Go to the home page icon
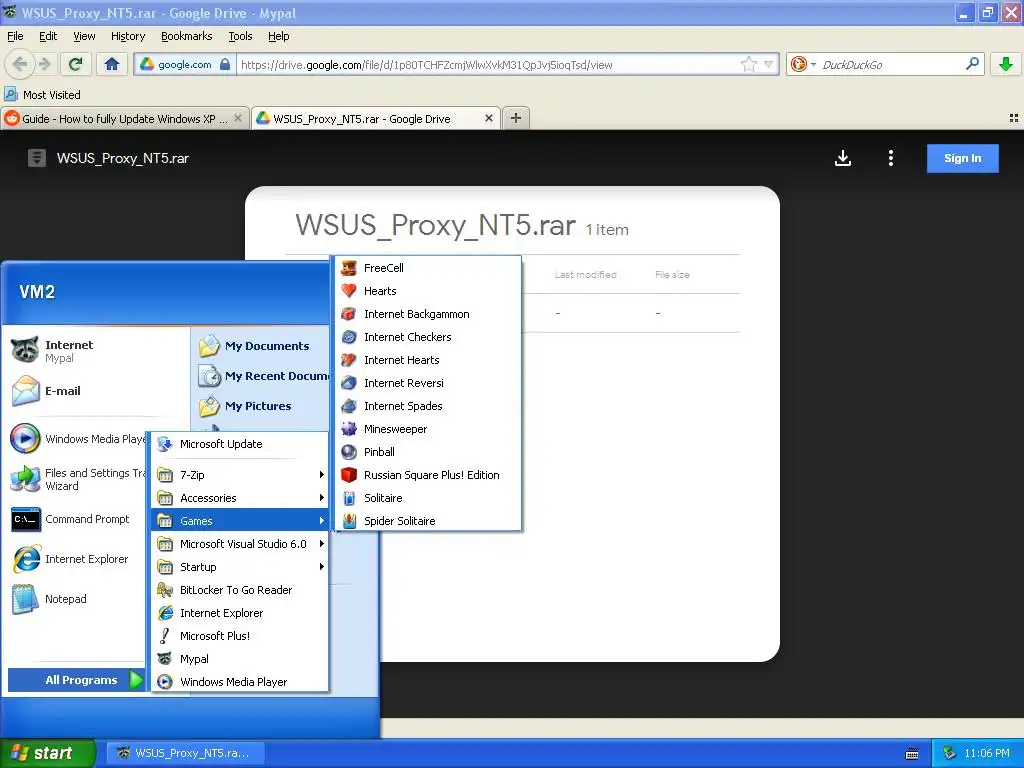1024x768 pixels. [x=112, y=64]
